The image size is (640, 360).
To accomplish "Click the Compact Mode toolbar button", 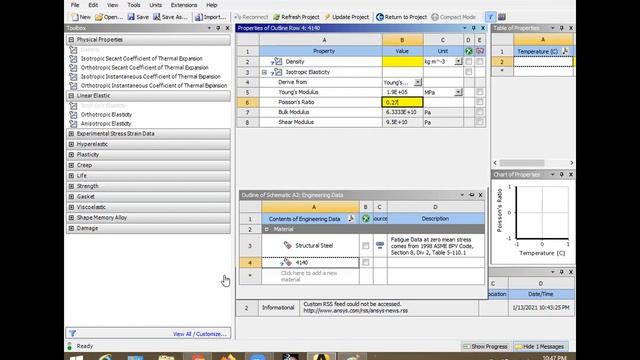I will click(x=454, y=17).
